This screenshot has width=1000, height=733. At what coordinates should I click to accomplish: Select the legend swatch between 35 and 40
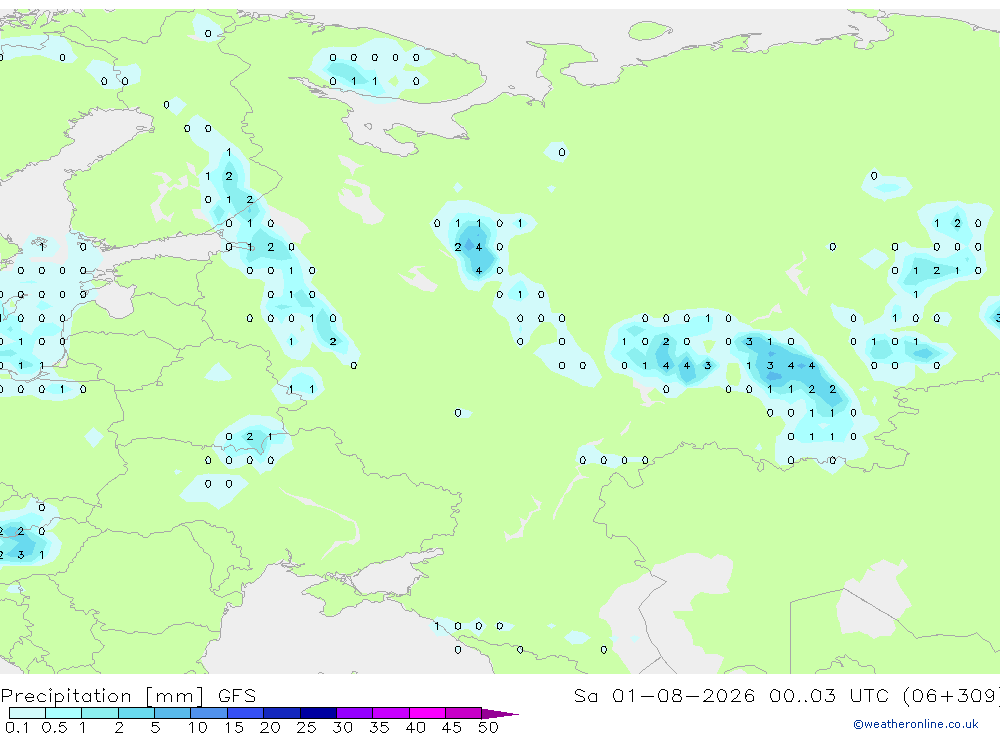pos(391,713)
